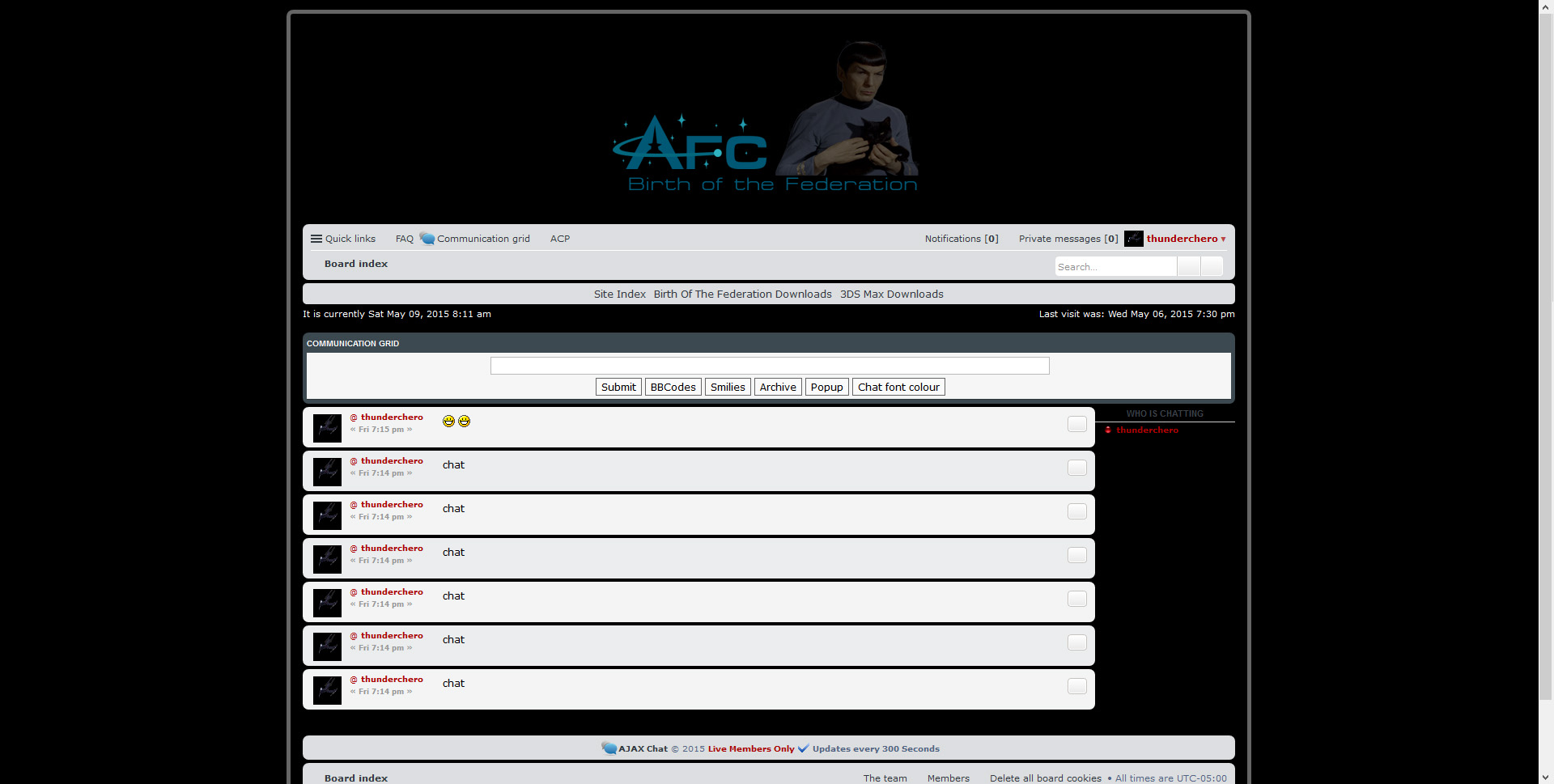The height and width of the screenshot is (784, 1554).
Task: Click the action box right of 7:15 pm message
Action: coord(1076,424)
